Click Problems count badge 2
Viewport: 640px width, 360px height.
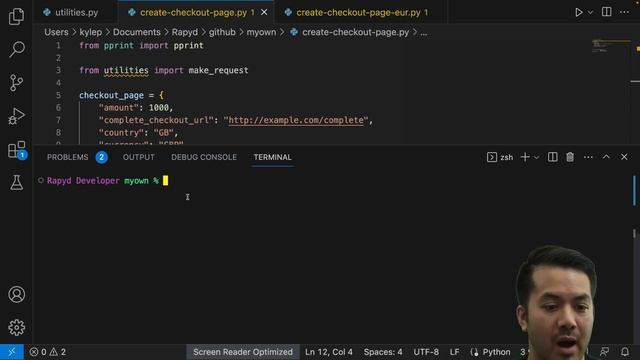click(101, 157)
